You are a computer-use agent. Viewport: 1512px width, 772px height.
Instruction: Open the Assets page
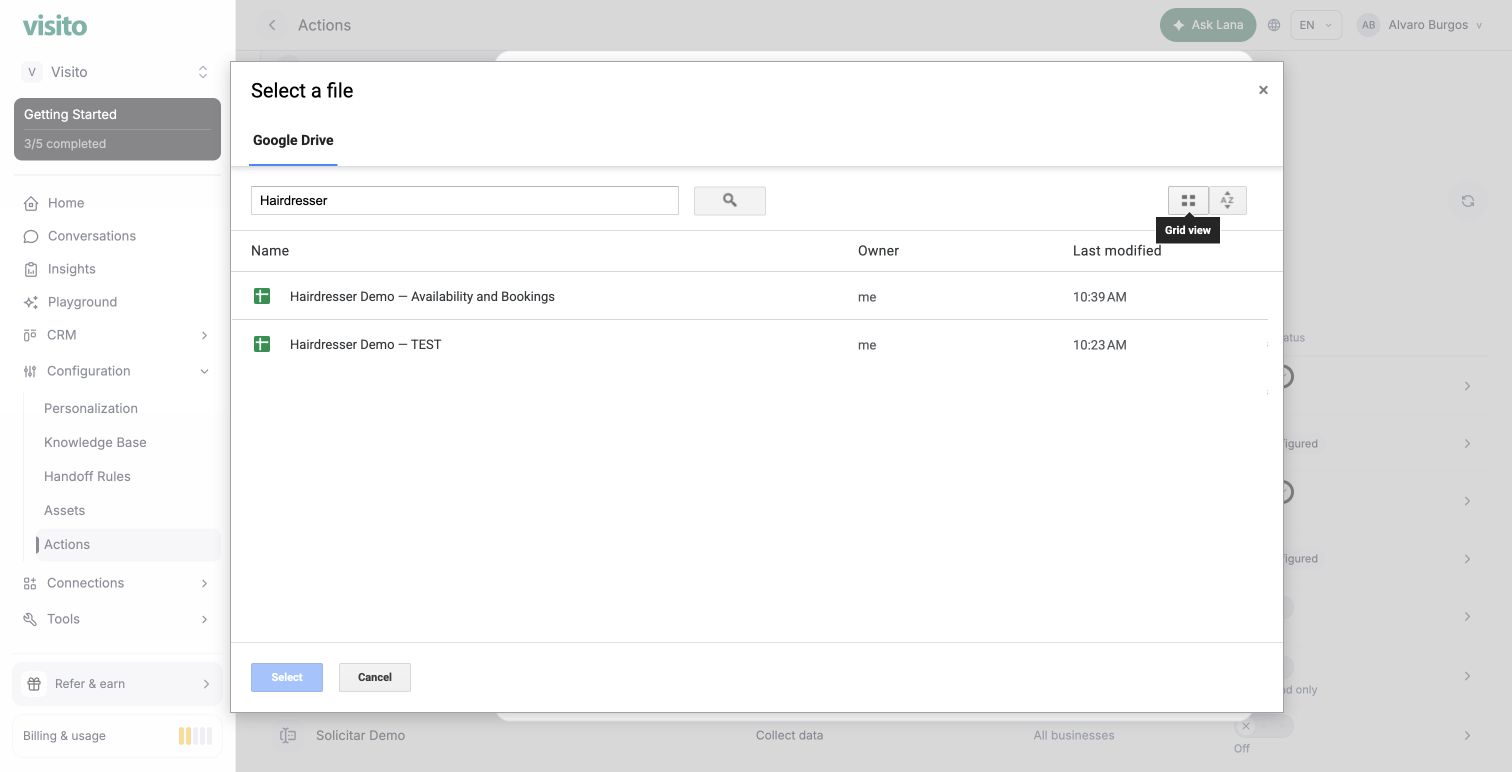coord(64,510)
